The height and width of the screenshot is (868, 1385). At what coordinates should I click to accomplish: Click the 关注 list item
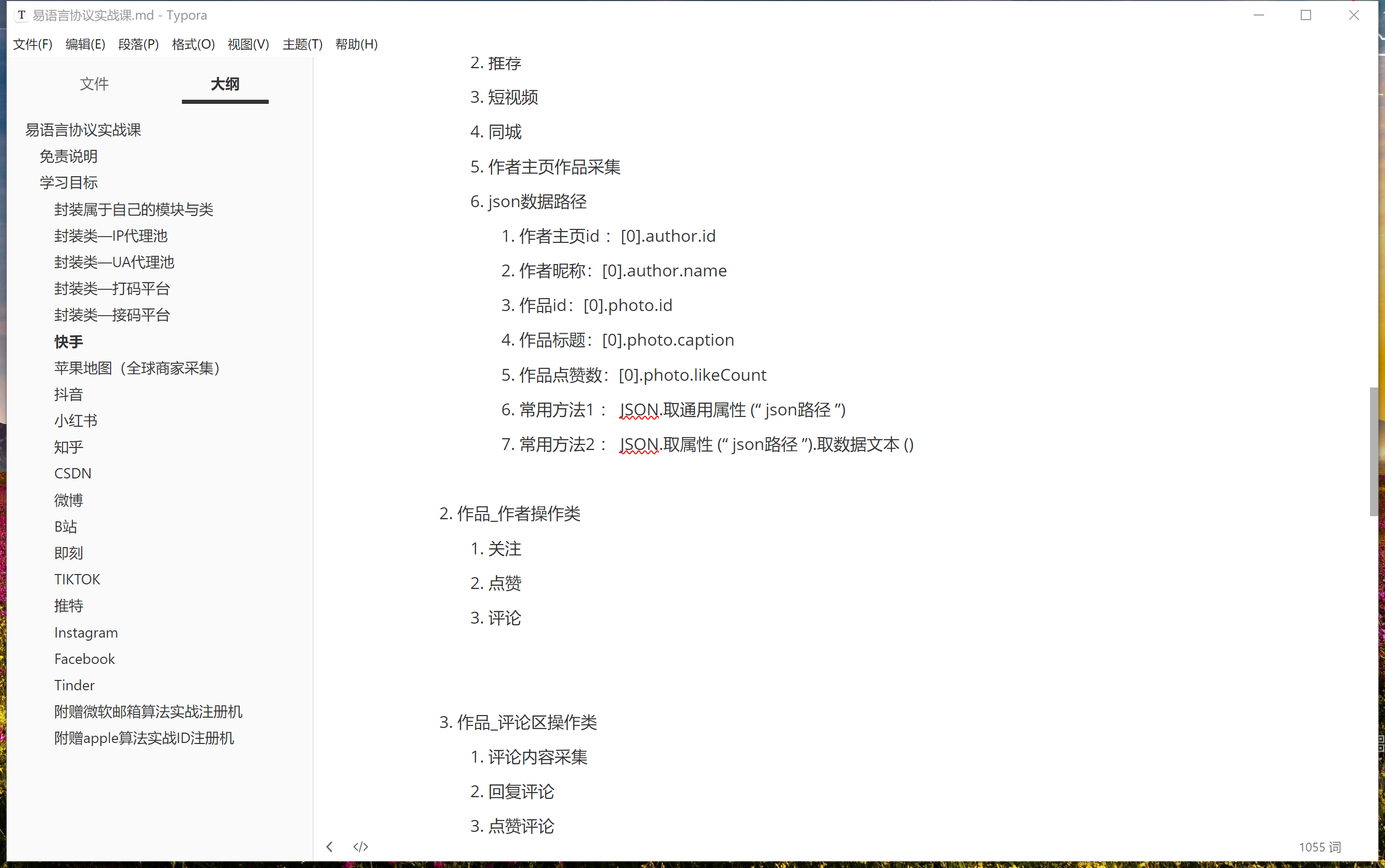[505, 549]
